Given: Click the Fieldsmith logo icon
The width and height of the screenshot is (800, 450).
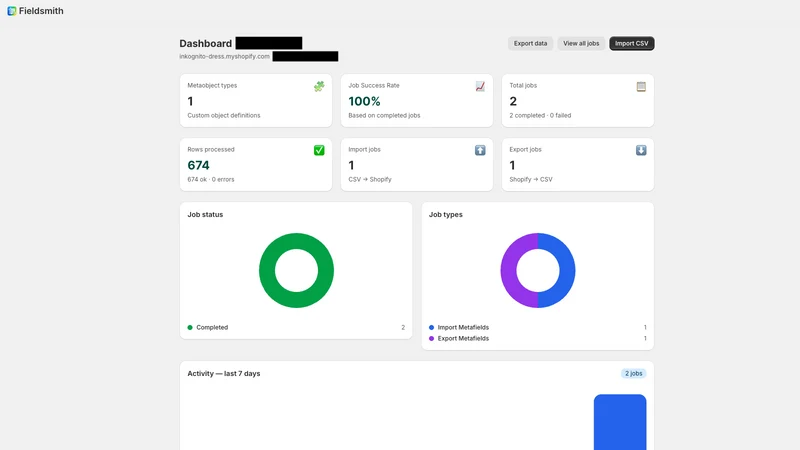Looking at the screenshot, I should point(12,11).
